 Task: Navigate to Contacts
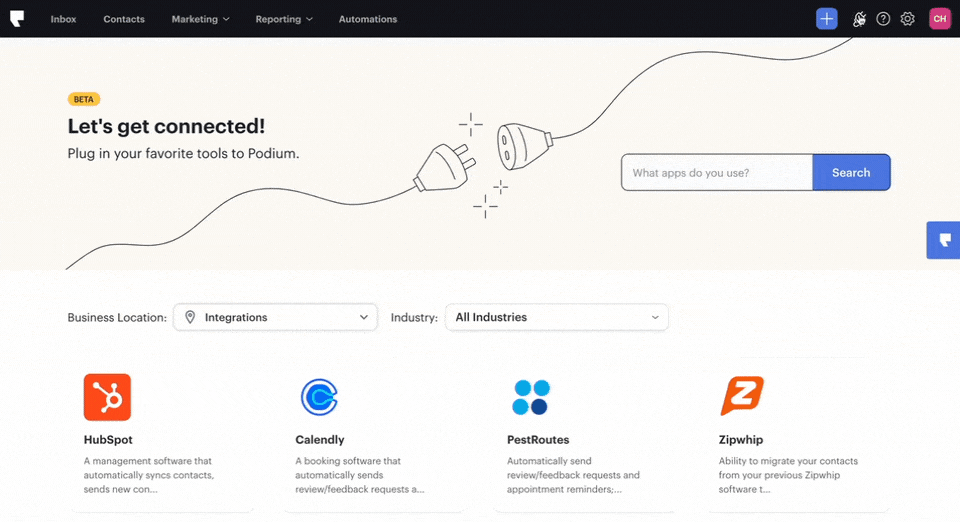pyautogui.click(x=124, y=19)
